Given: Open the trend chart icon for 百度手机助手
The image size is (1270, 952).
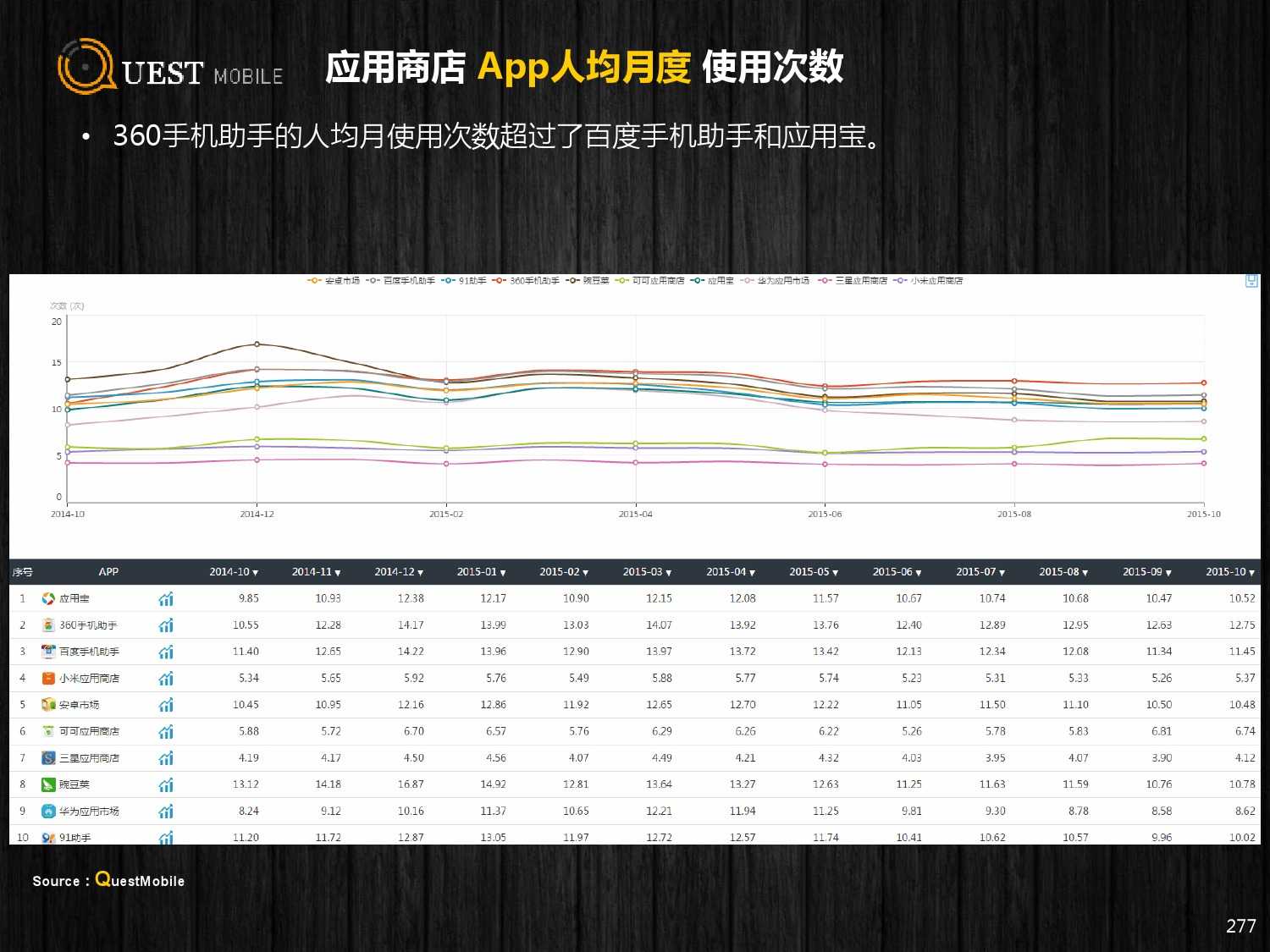Looking at the screenshot, I should 166,652.
